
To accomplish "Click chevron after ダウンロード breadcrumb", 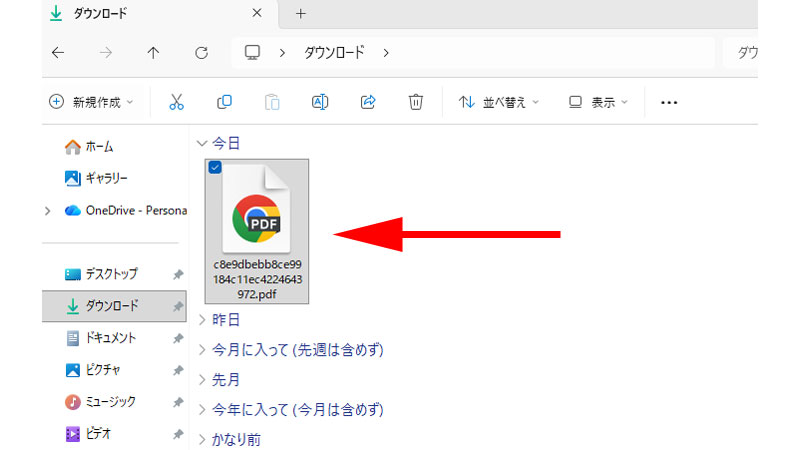I will 386,53.
